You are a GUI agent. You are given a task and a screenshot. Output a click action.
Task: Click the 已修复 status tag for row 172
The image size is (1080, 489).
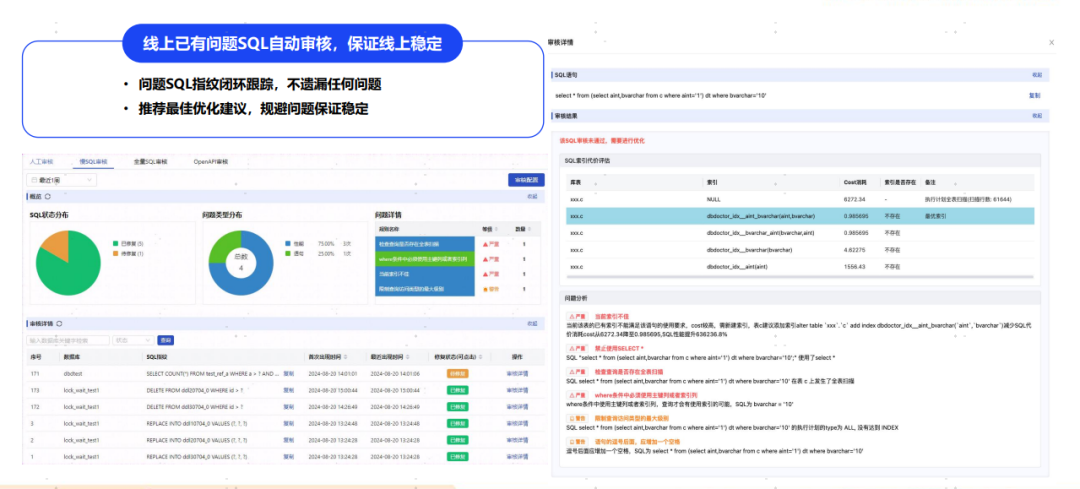(x=457, y=407)
